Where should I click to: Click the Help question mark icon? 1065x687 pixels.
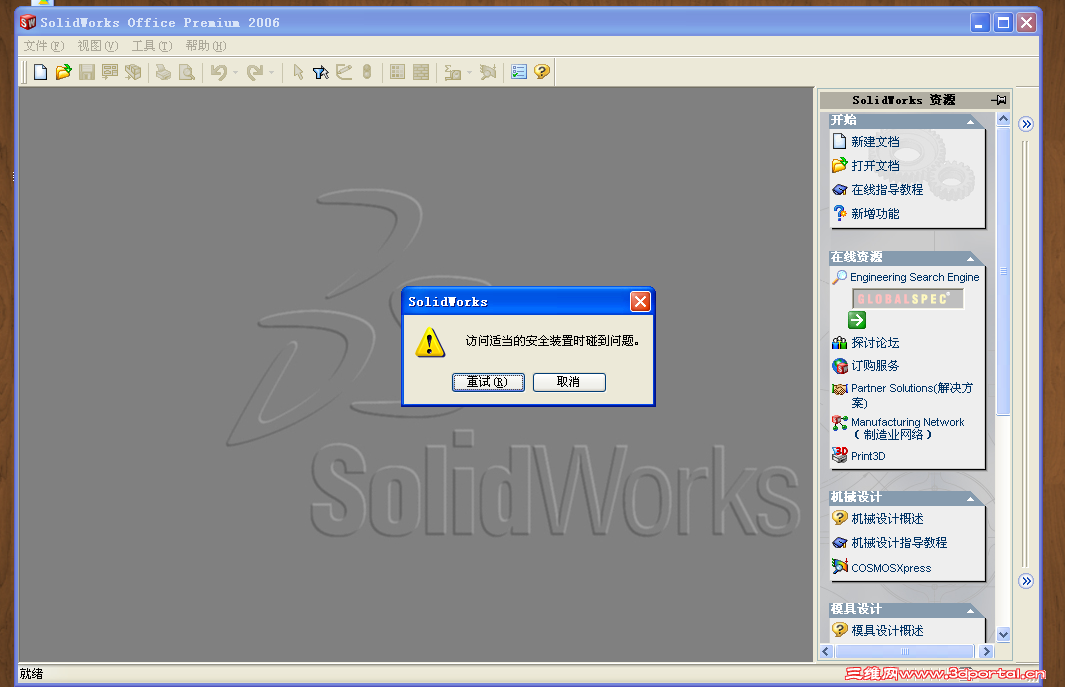point(541,71)
